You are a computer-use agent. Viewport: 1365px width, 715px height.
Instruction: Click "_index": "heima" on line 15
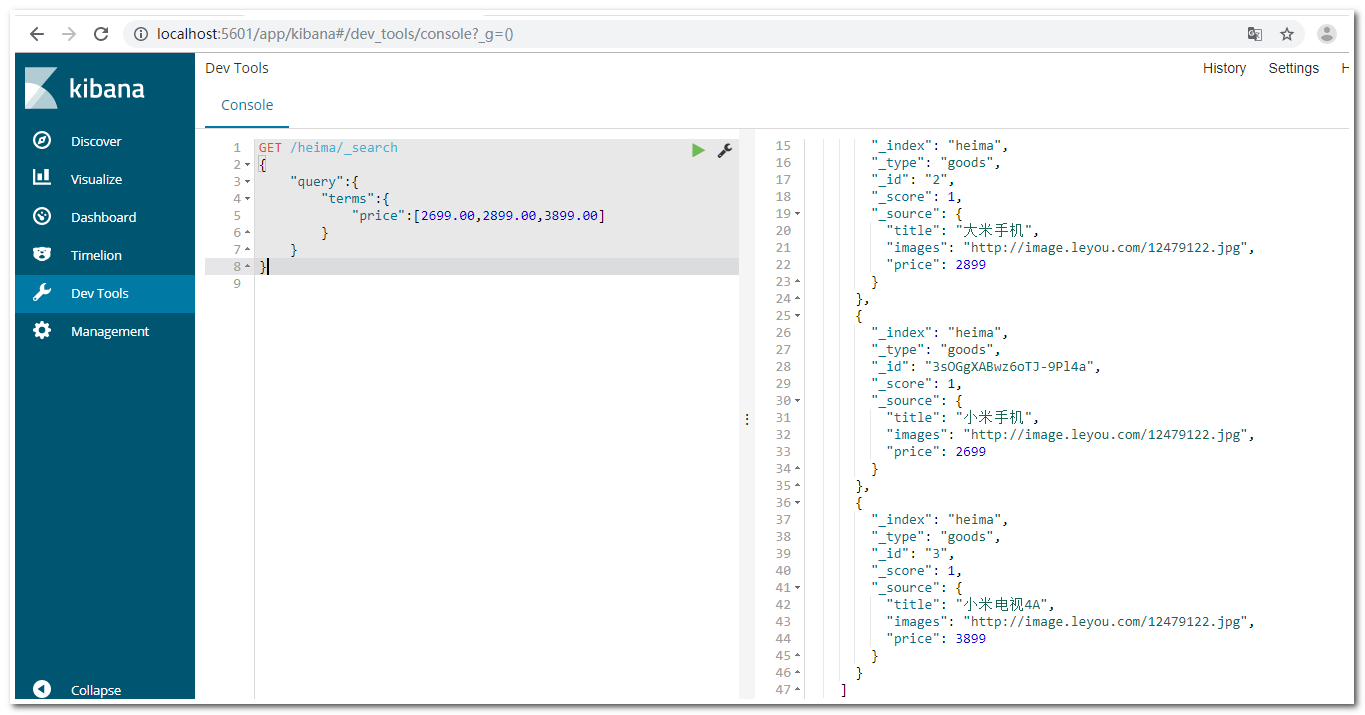pos(940,146)
